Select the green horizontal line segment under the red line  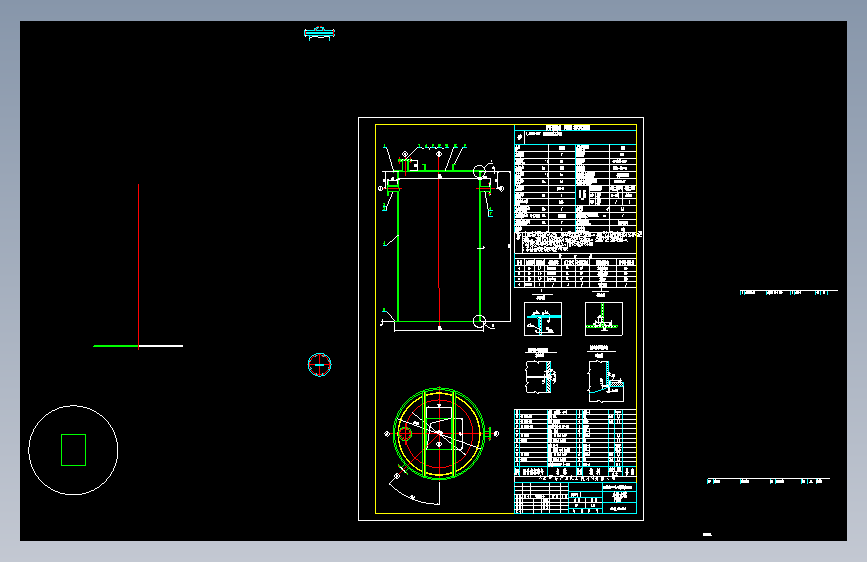[116, 346]
